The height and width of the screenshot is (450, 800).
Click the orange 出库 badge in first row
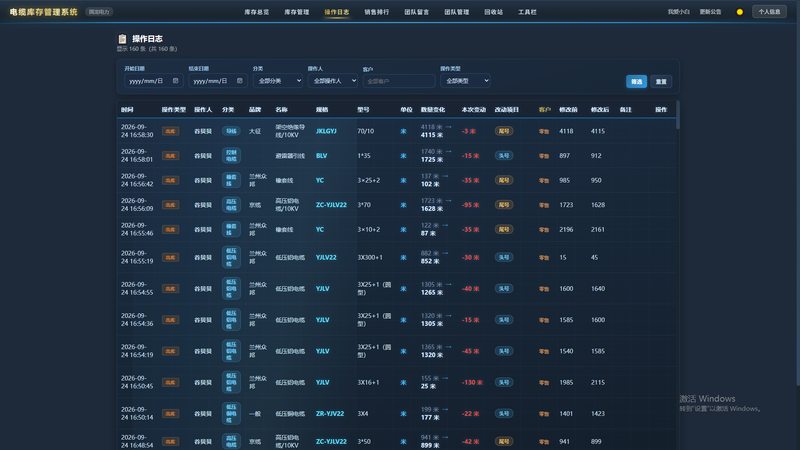170,131
